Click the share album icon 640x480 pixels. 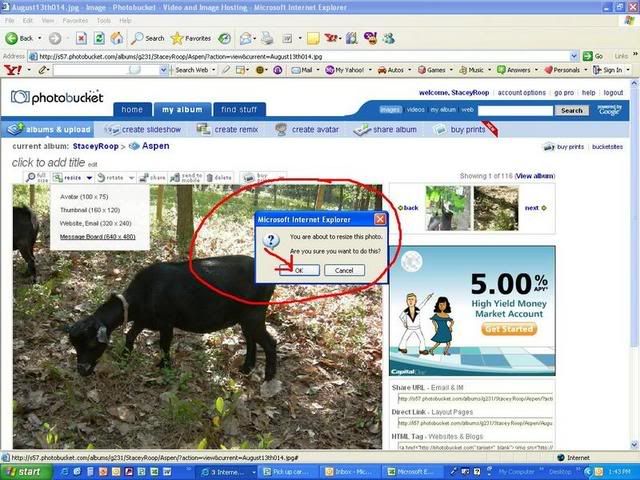(x=360, y=129)
